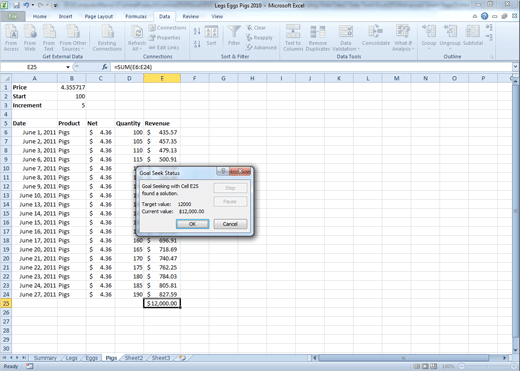Click the From Web icon
Image resolution: width=520 pixels, height=371 pixels.
[x=30, y=38]
